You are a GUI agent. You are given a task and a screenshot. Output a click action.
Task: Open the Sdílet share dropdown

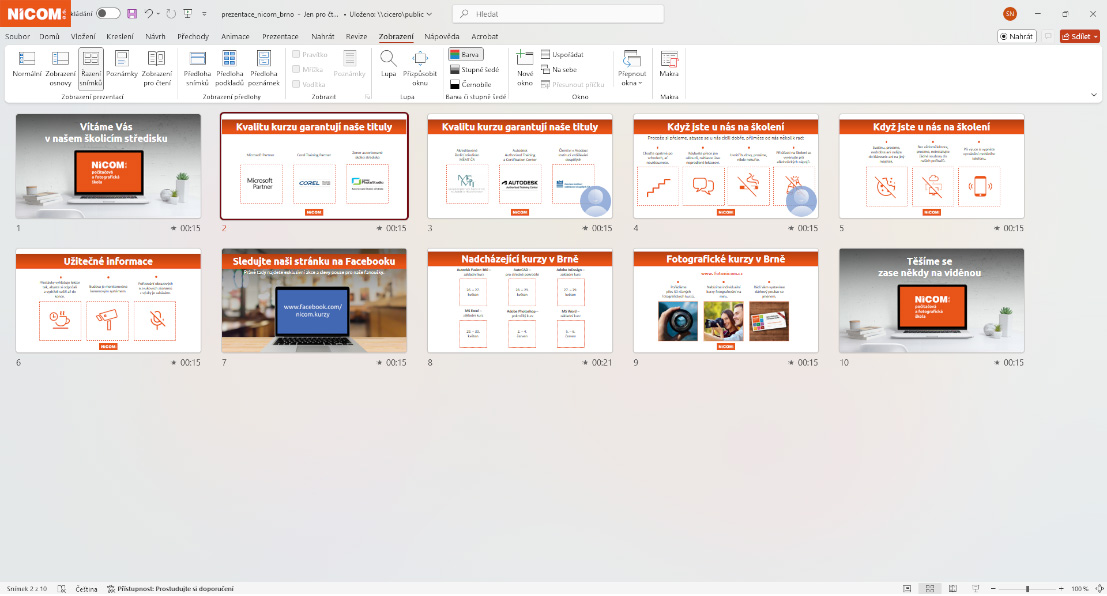[1080, 36]
